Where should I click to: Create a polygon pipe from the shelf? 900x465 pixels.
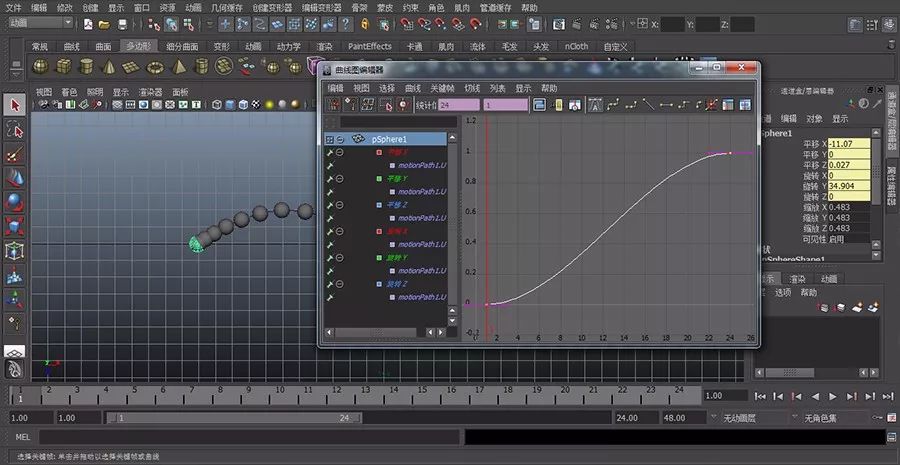coord(201,67)
